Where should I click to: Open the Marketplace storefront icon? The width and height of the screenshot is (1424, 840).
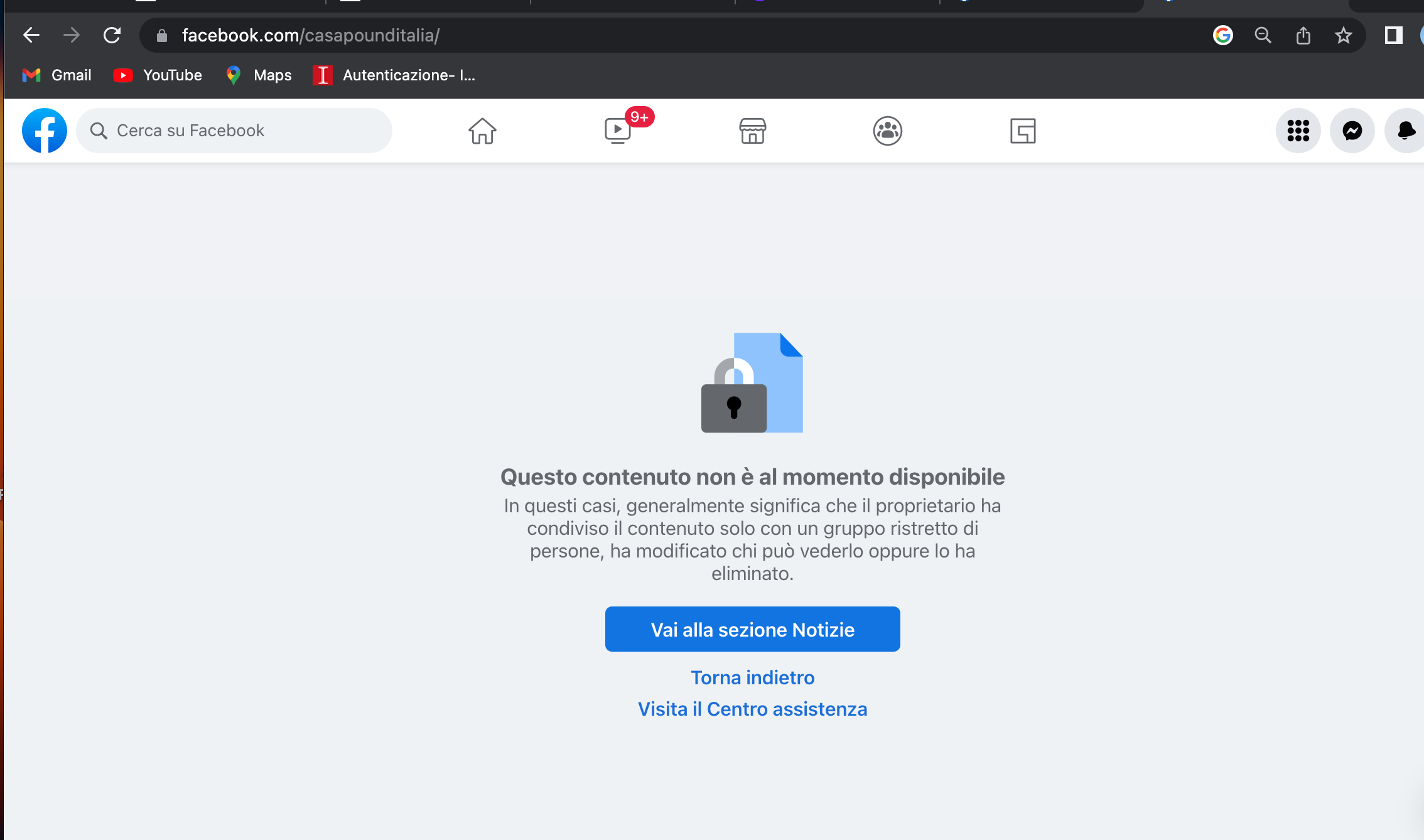[x=752, y=131]
